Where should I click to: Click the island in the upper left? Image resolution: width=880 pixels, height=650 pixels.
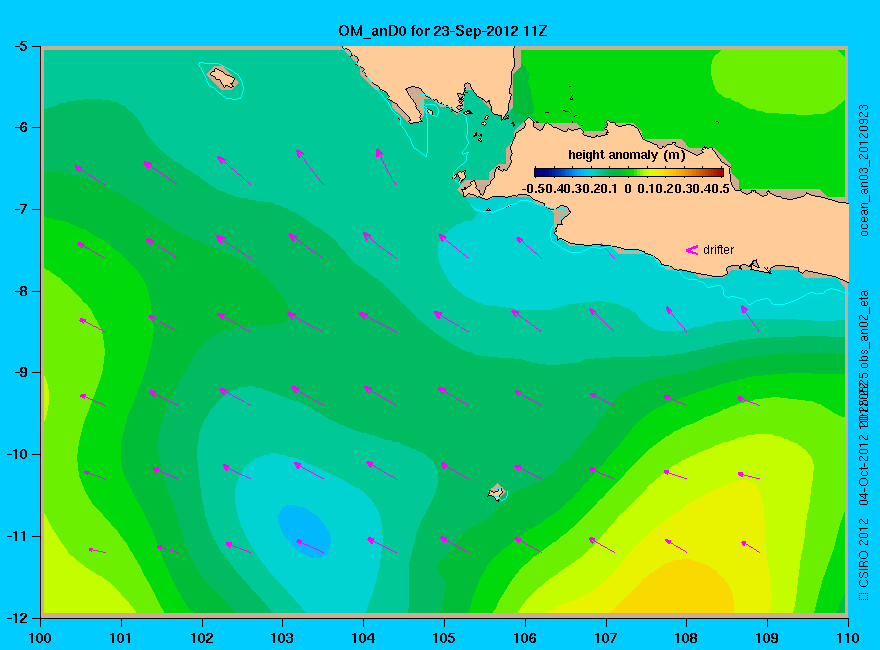point(223,78)
